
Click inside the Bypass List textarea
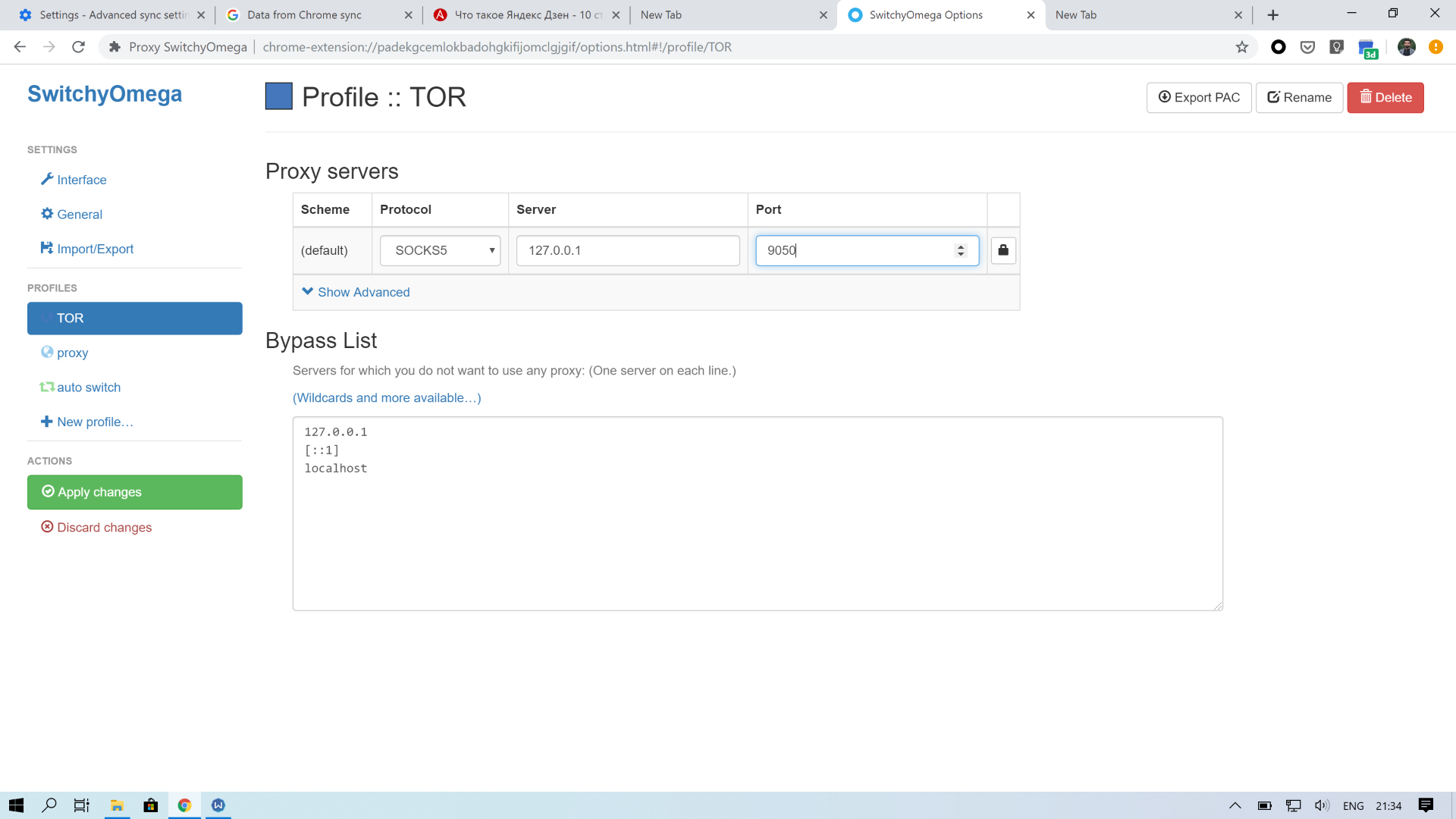(x=758, y=513)
